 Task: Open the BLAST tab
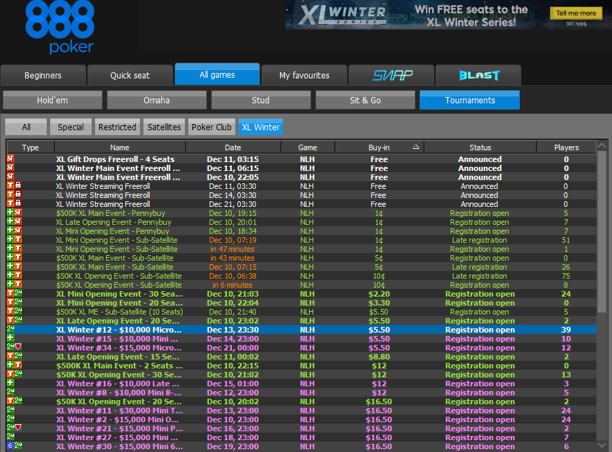coord(479,75)
